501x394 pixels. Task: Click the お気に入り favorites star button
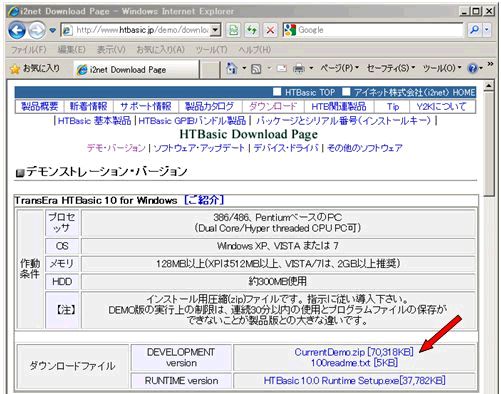[x=35, y=69]
